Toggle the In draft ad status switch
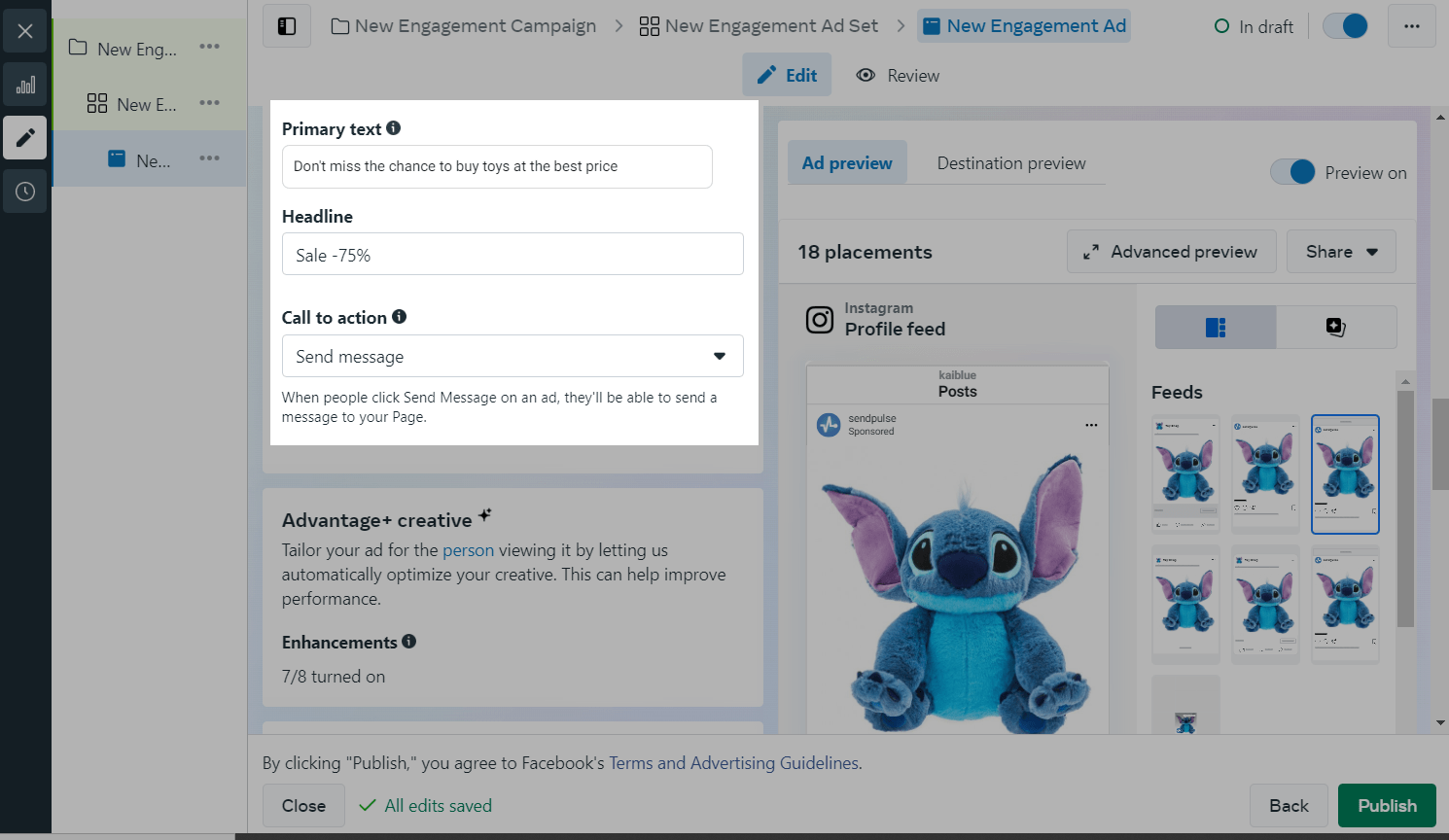The image size is (1449, 840). point(1346,26)
